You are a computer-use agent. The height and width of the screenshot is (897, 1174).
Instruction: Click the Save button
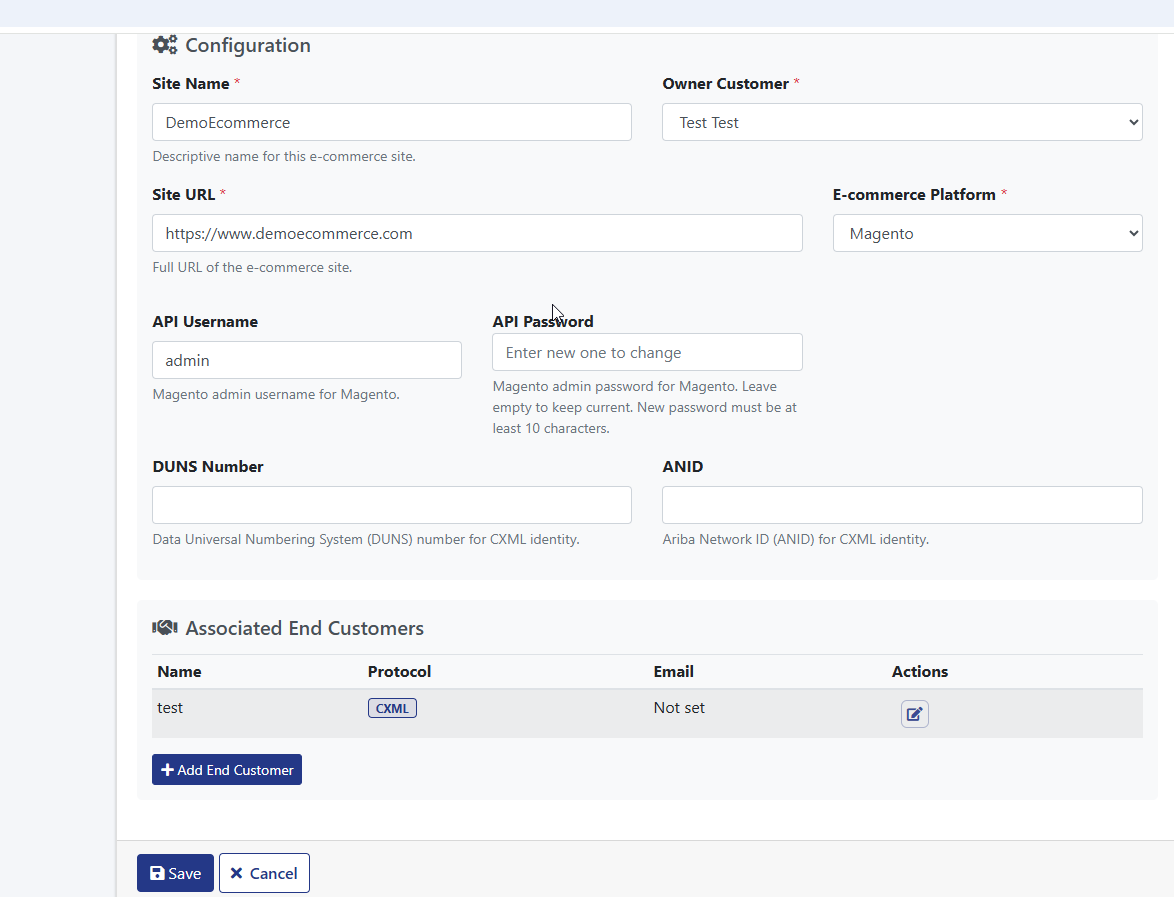pos(174,872)
